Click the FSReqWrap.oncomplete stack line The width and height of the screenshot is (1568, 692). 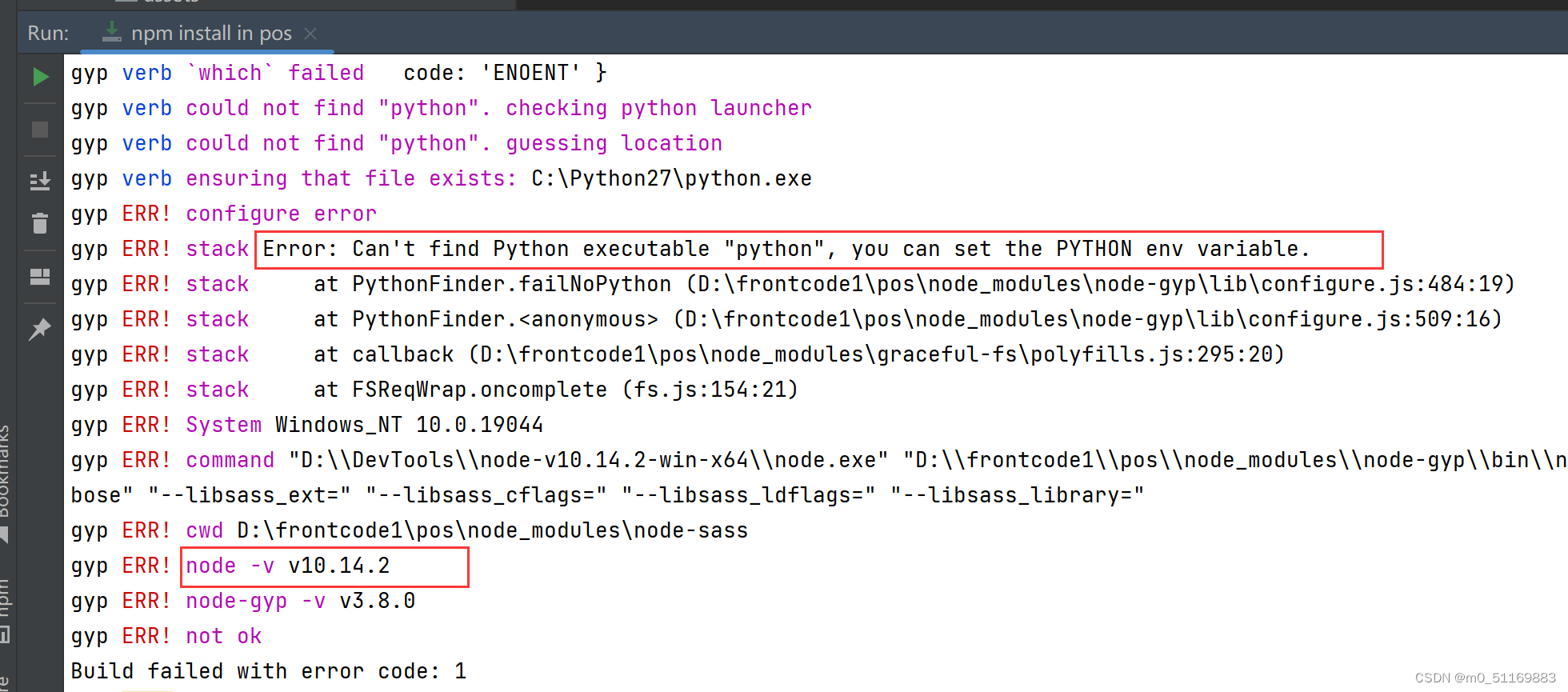[x=434, y=390]
